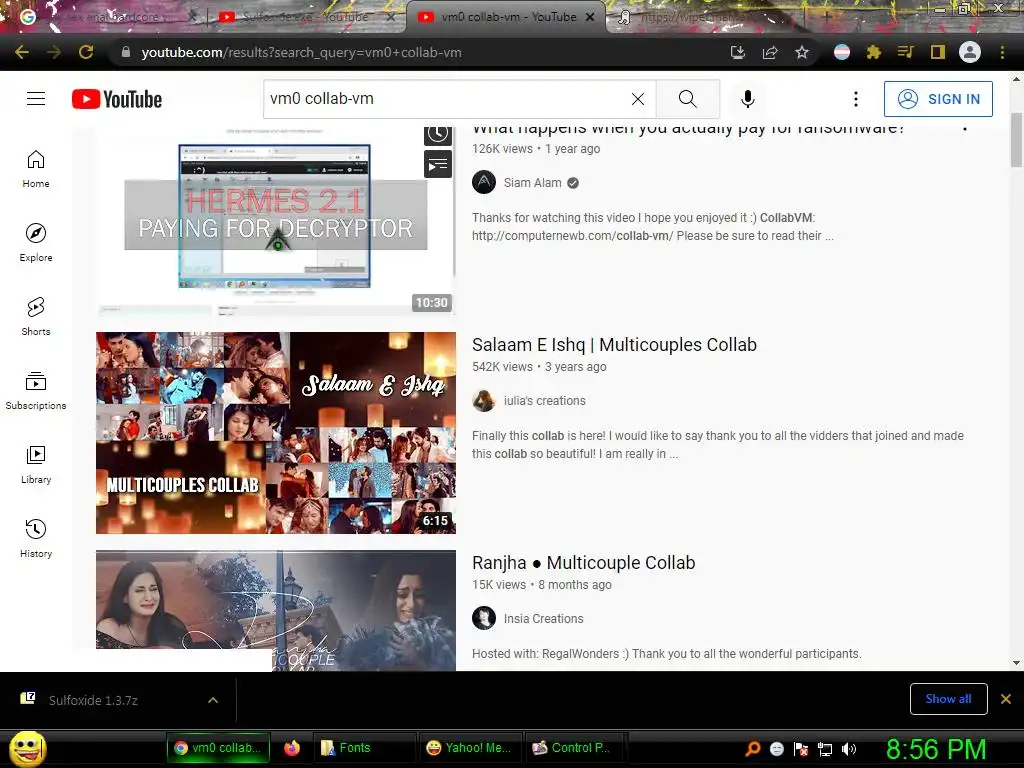Open action menu for ransomware video
1024x768 pixels.
coord(965,128)
